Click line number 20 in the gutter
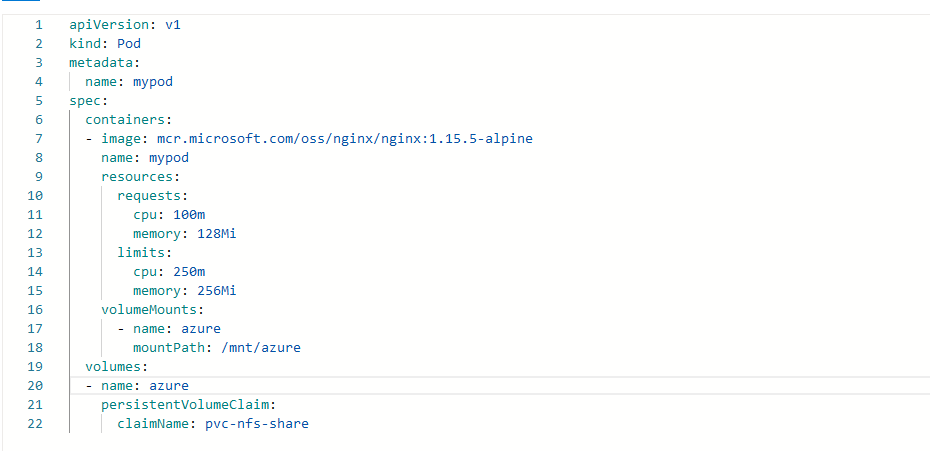The width and height of the screenshot is (930, 451). 35,386
